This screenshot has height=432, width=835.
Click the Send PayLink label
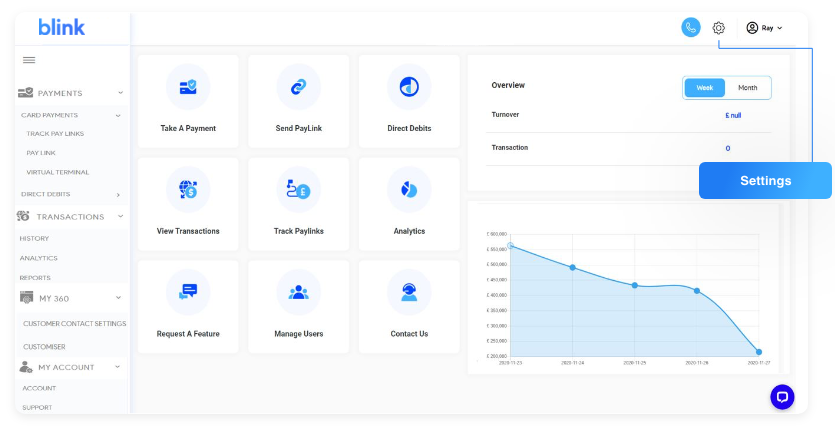click(x=298, y=128)
